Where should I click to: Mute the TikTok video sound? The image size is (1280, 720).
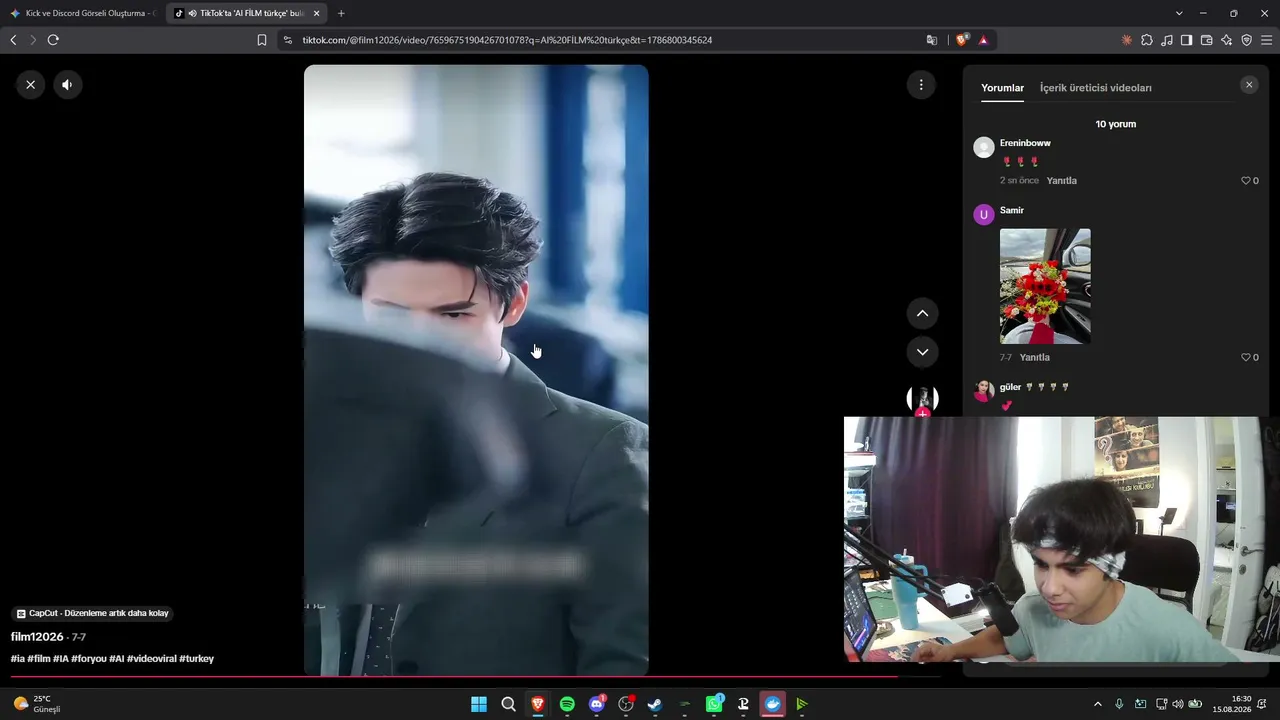(x=67, y=85)
